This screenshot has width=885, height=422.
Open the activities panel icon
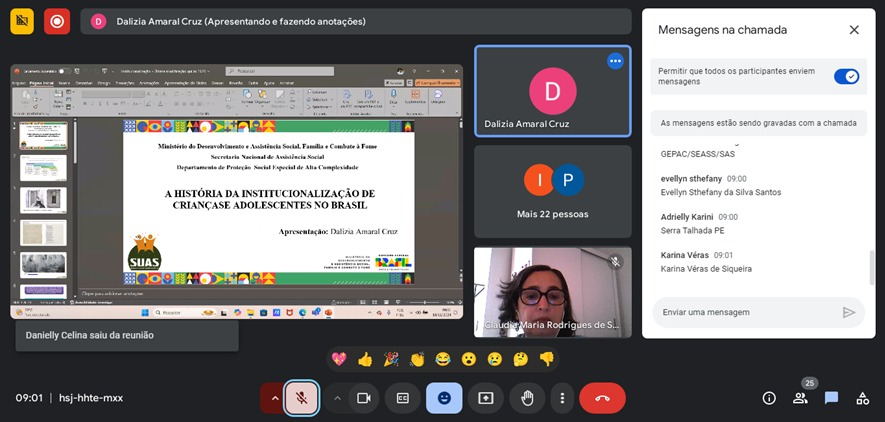tap(862, 398)
